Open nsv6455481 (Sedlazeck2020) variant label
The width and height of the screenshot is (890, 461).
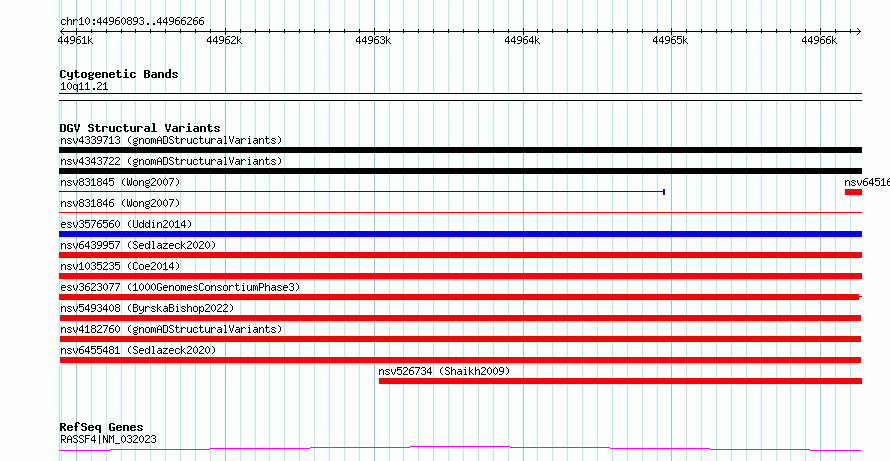click(x=138, y=350)
